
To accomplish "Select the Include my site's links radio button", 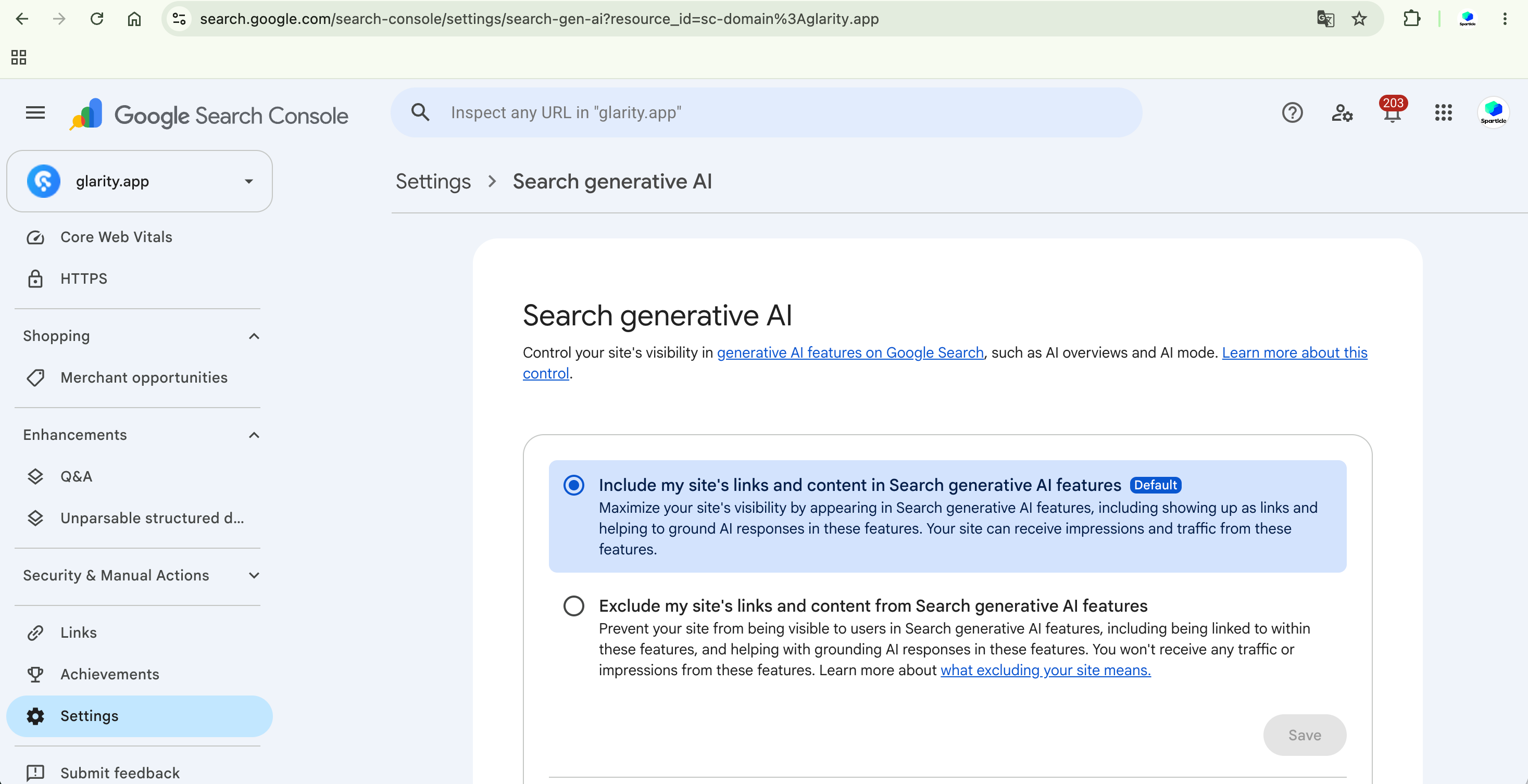I will tap(573, 485).
